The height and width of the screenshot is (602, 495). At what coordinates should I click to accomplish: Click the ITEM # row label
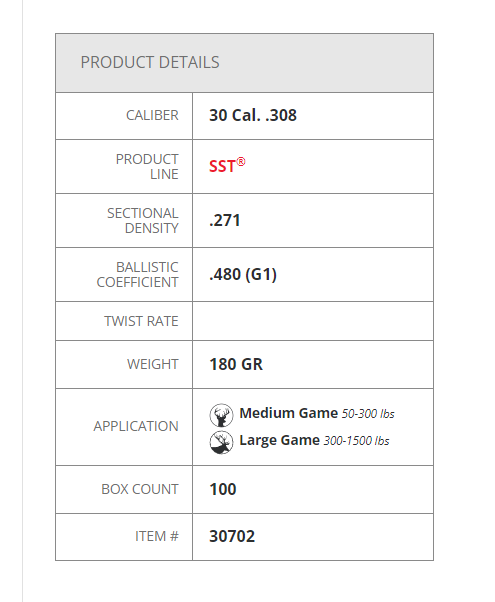click(157, 536)
